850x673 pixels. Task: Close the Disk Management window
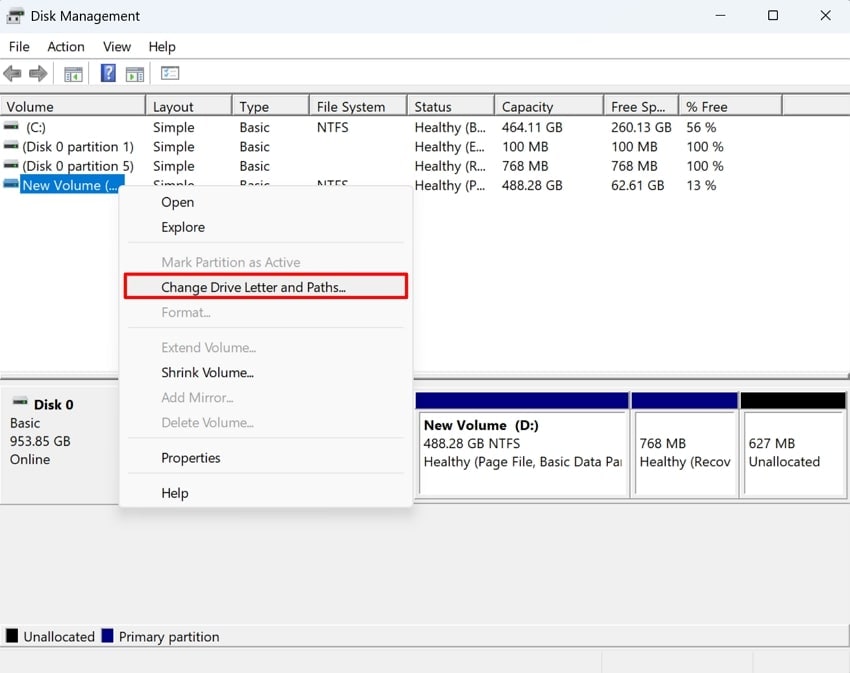[x=825, y=16]
